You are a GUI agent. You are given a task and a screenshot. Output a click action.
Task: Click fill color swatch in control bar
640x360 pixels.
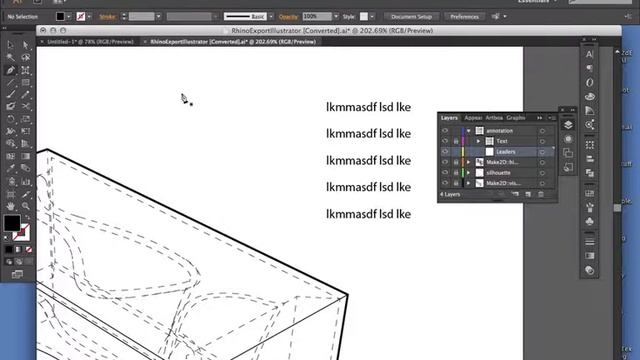click(60, 17)
